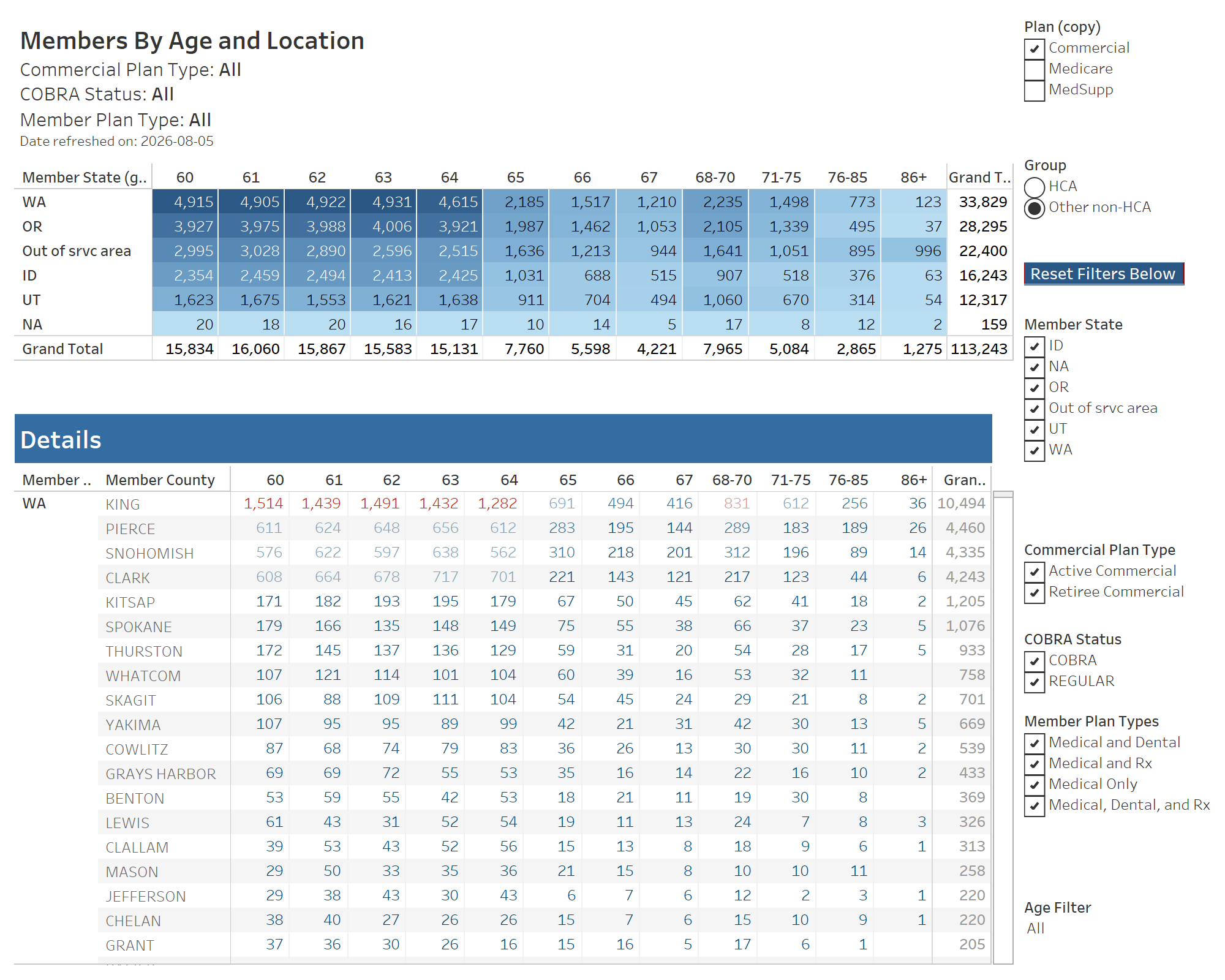Click overall grand total 113,243
Image resolution: width=1225 pixels, height=980 pixels.
click(x=979, y=349)
